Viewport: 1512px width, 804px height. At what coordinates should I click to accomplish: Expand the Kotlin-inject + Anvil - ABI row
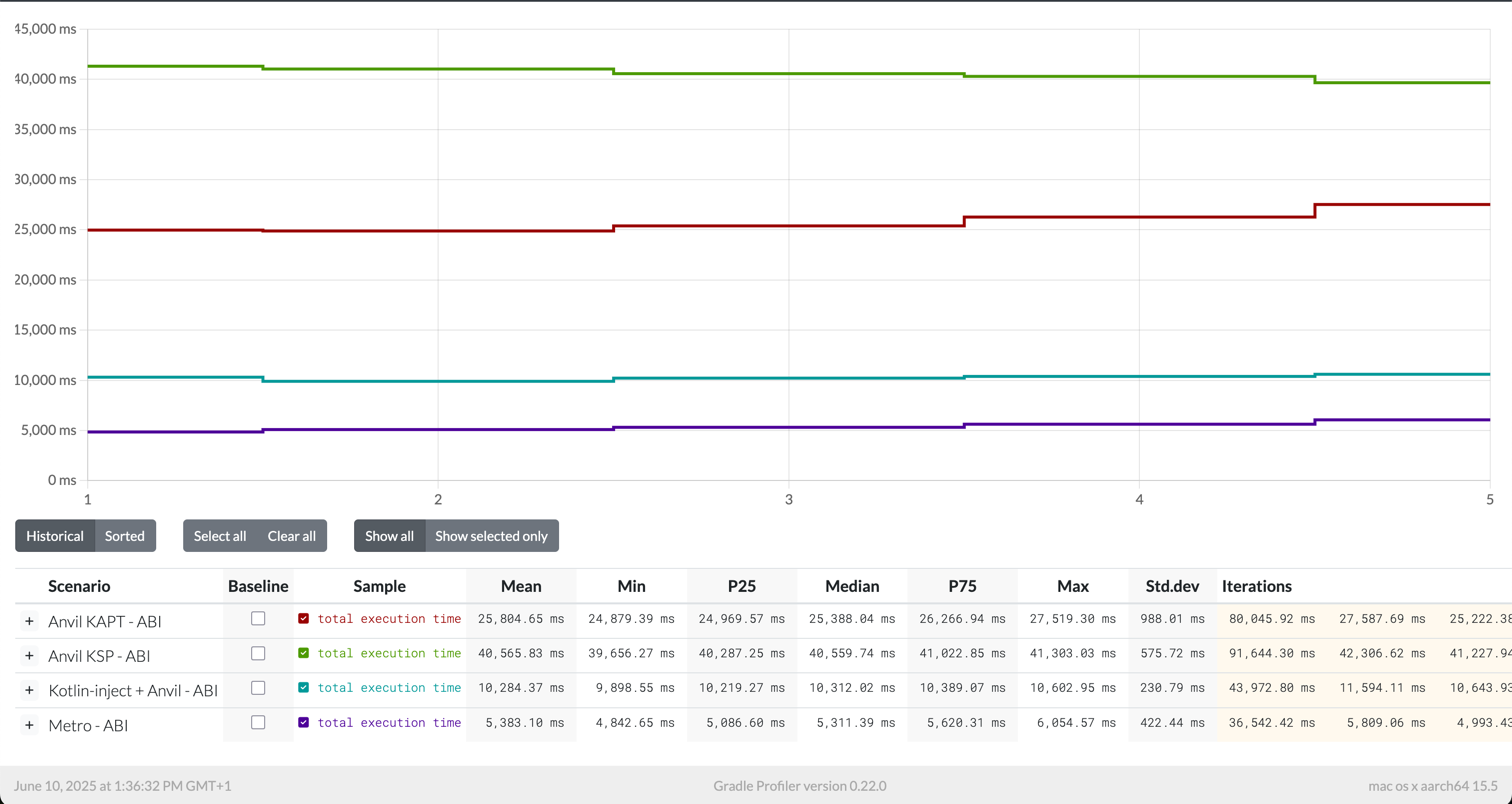[29, 690]
